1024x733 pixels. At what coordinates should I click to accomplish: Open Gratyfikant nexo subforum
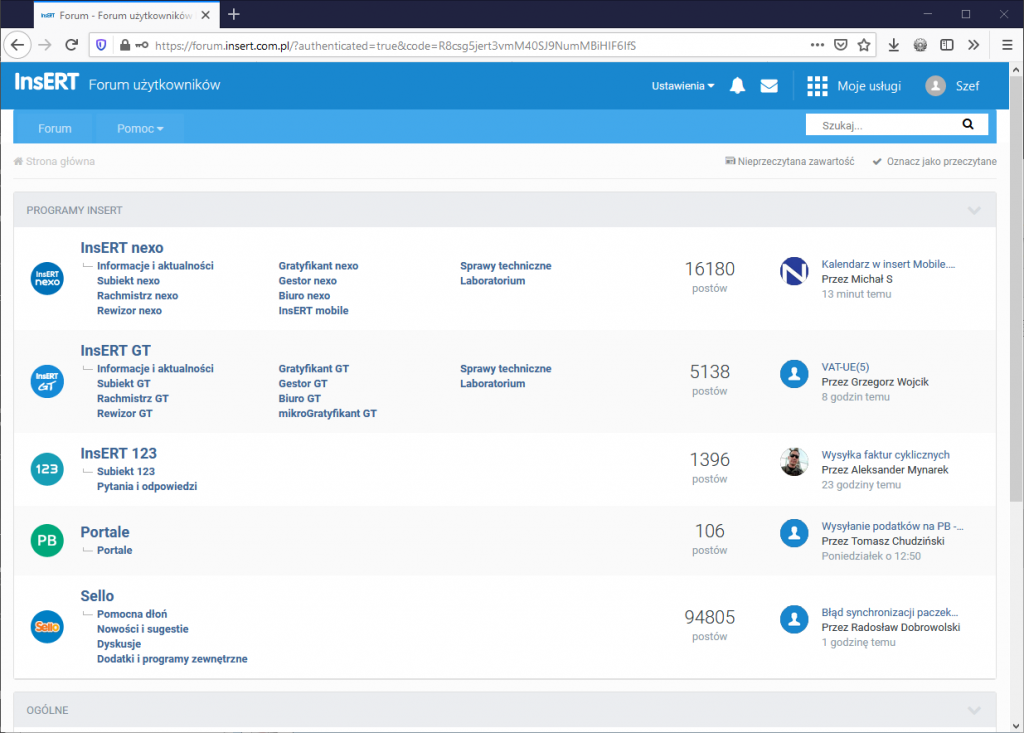318,266
